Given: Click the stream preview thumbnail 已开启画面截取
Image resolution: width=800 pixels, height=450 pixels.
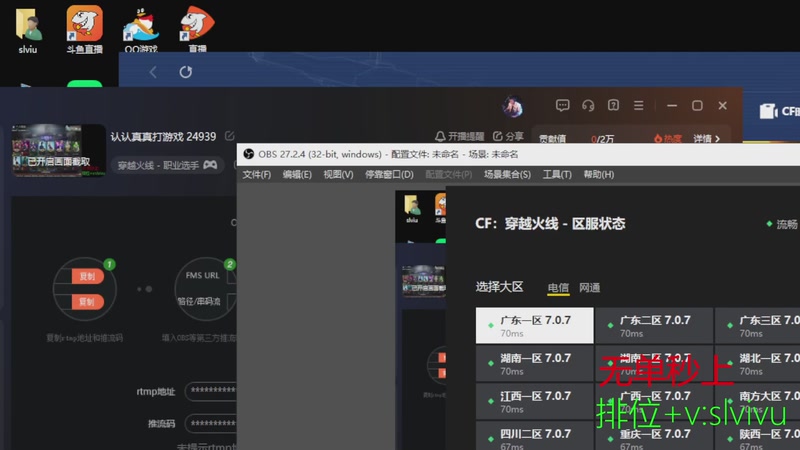Looking at the screenshot, I should pyautogui.click(x=59, y=151).
